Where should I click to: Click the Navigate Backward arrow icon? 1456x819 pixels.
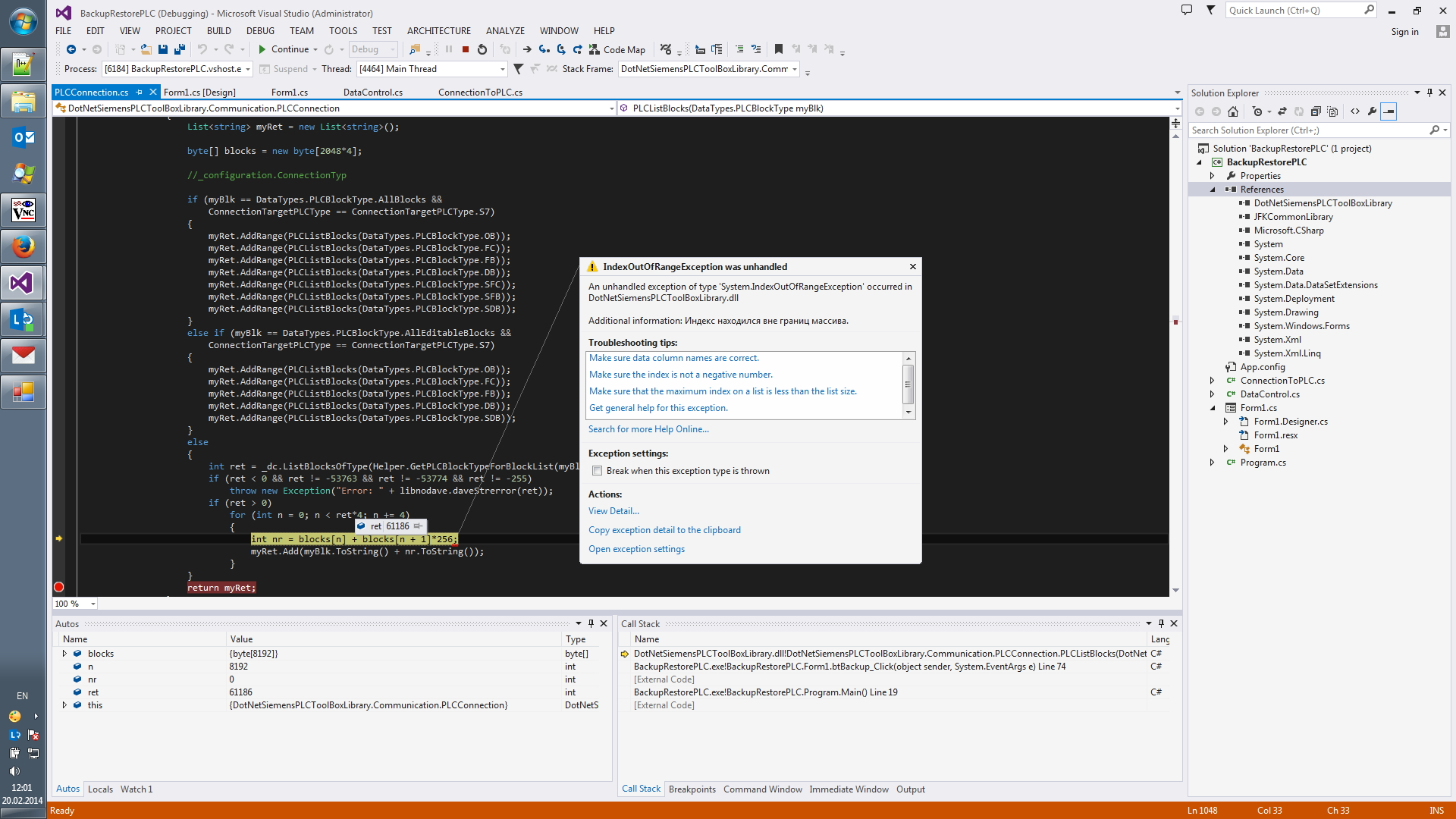pos(71,49)
